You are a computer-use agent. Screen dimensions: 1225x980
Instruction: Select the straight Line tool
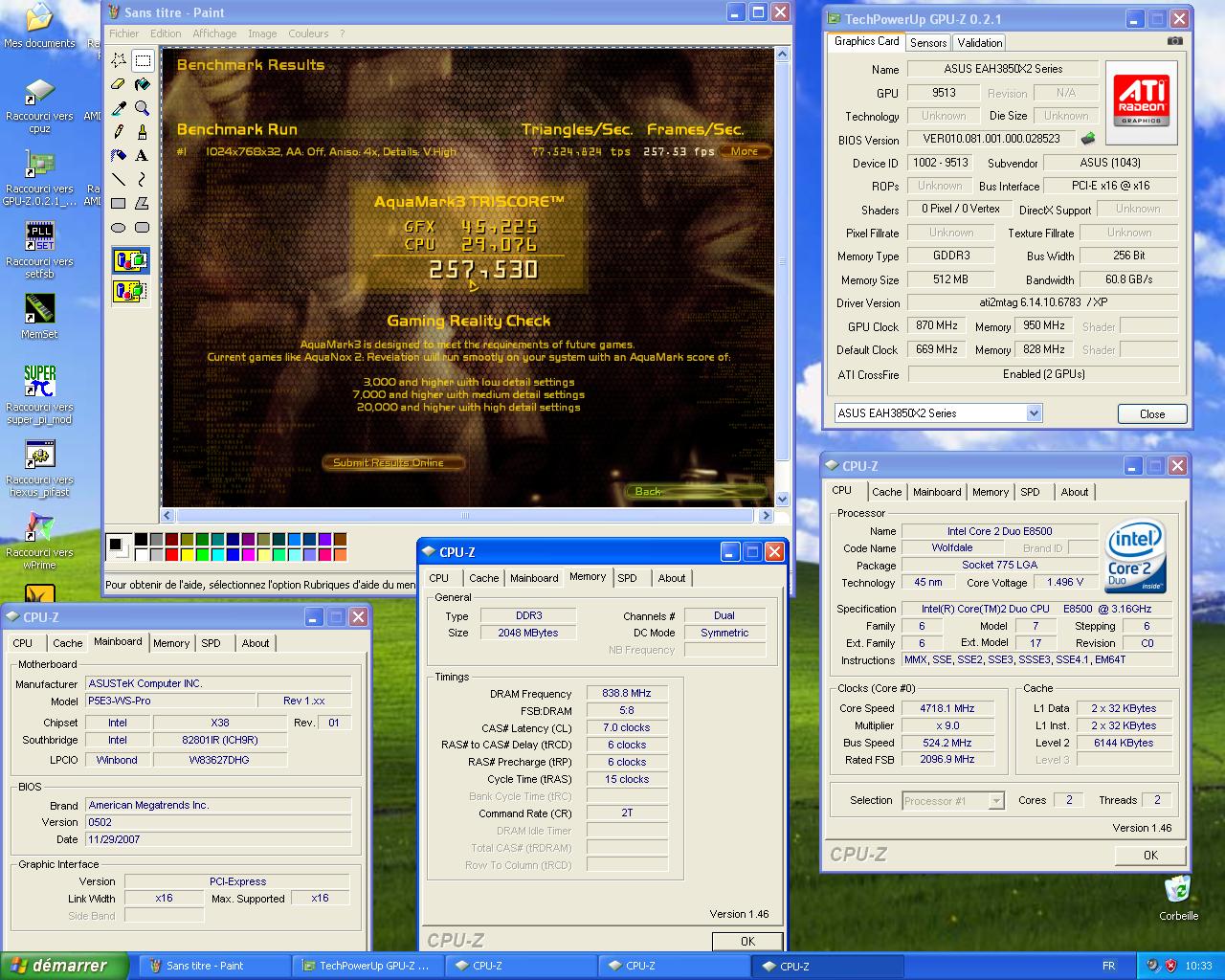click(119, 179)
